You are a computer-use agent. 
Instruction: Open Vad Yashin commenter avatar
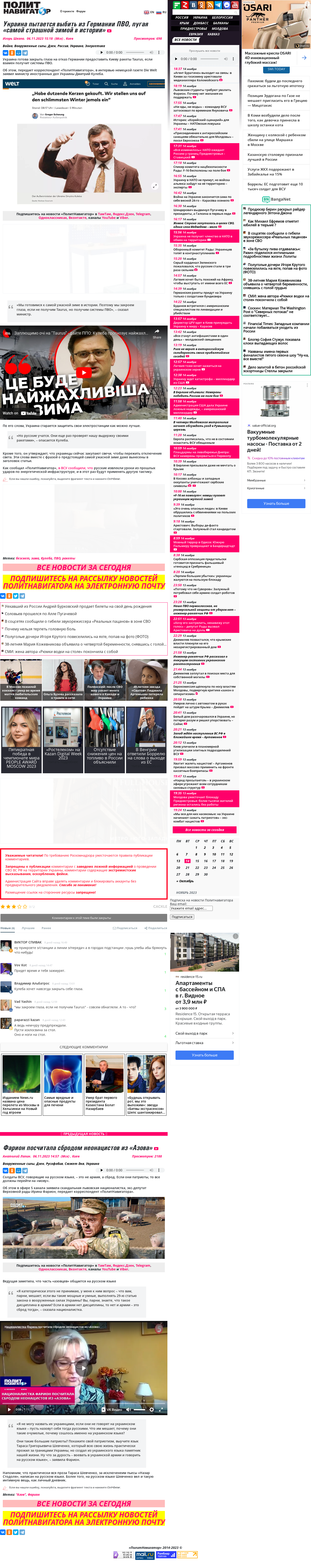[x=6, y=1005]
